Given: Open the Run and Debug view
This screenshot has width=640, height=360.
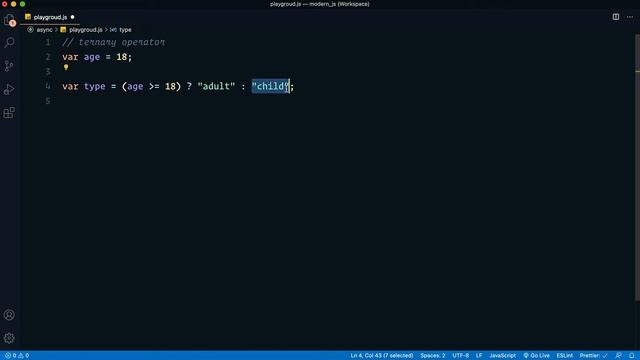Looking at the screenshot, I should click(x=9, y=89).
